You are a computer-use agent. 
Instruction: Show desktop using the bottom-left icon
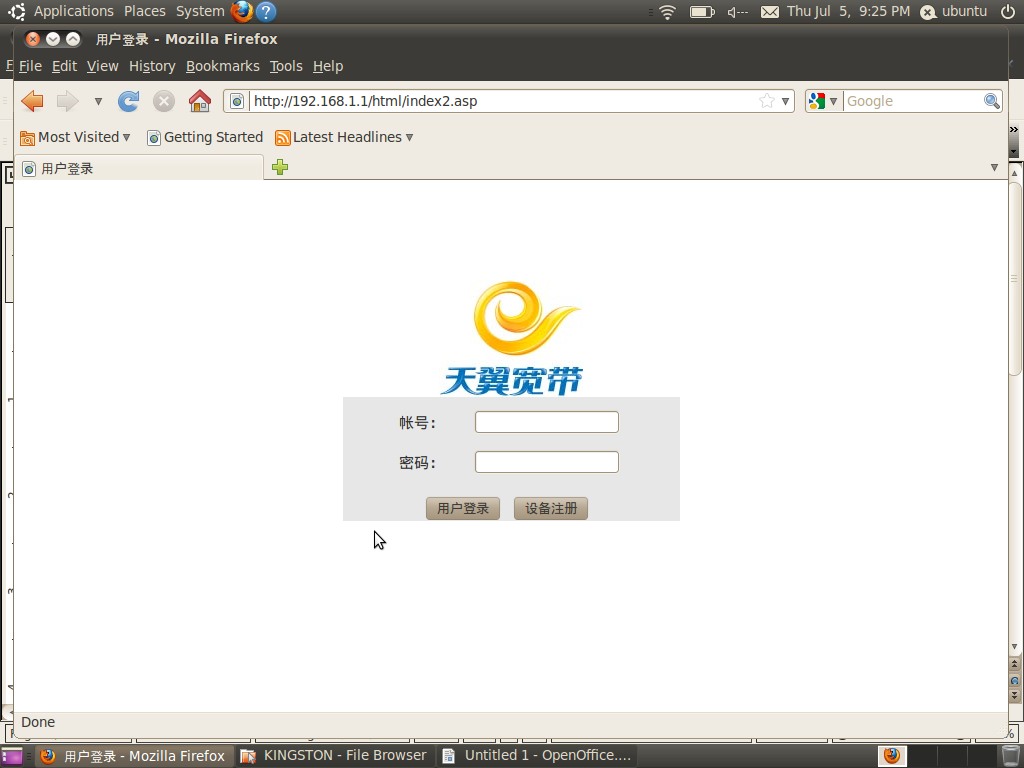click(x=12, y=756)
